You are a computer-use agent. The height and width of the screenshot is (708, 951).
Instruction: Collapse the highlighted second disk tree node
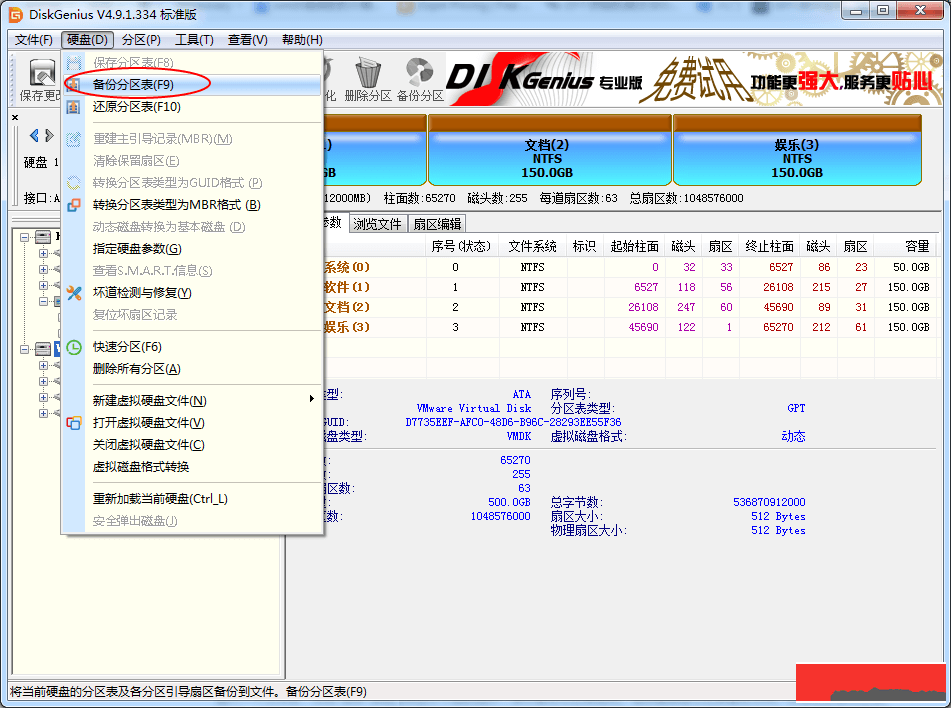tap(24, 349)
